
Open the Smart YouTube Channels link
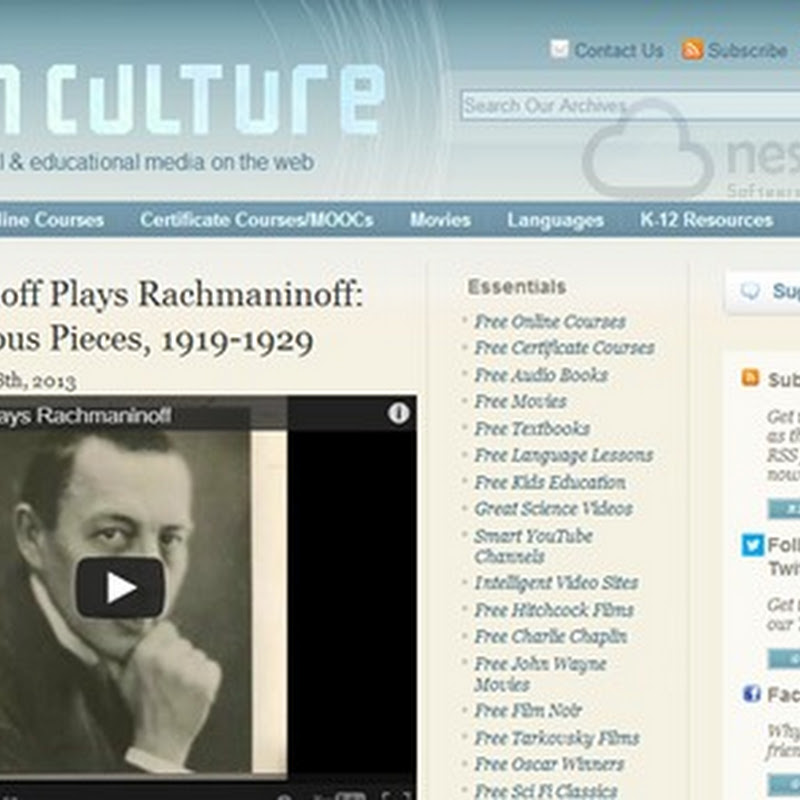point(533,546)
